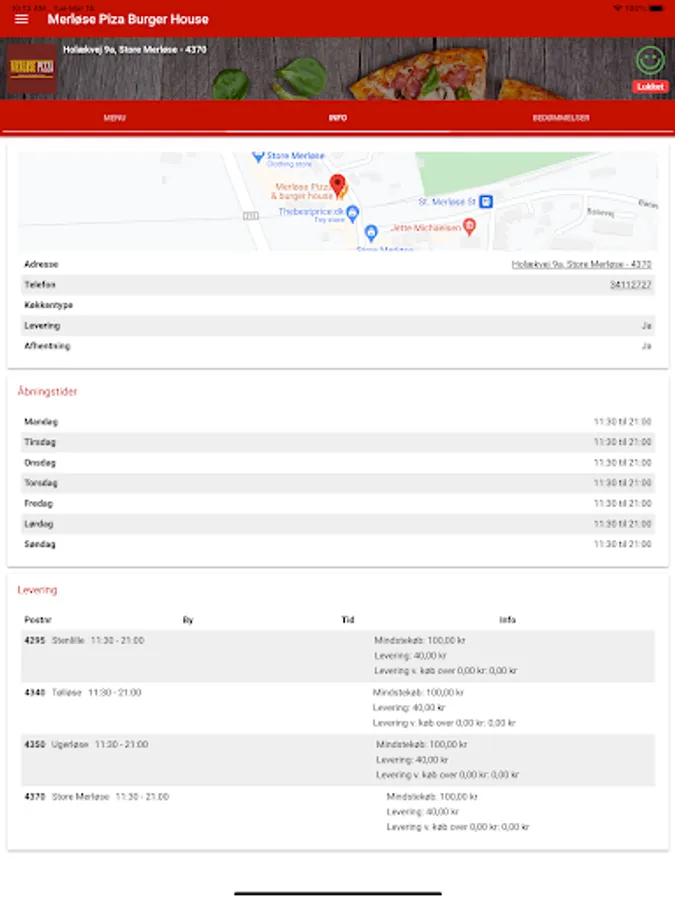Open the Holøkvej 9a address link

tap(581, 264)
